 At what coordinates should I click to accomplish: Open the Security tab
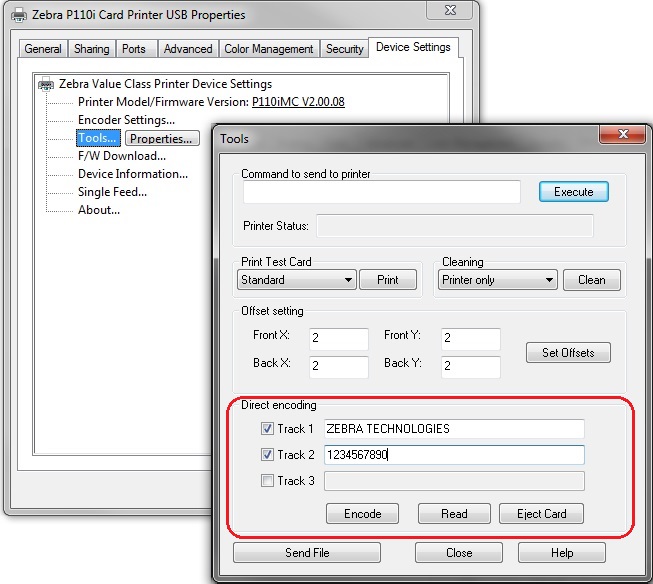tap(344, 49)
